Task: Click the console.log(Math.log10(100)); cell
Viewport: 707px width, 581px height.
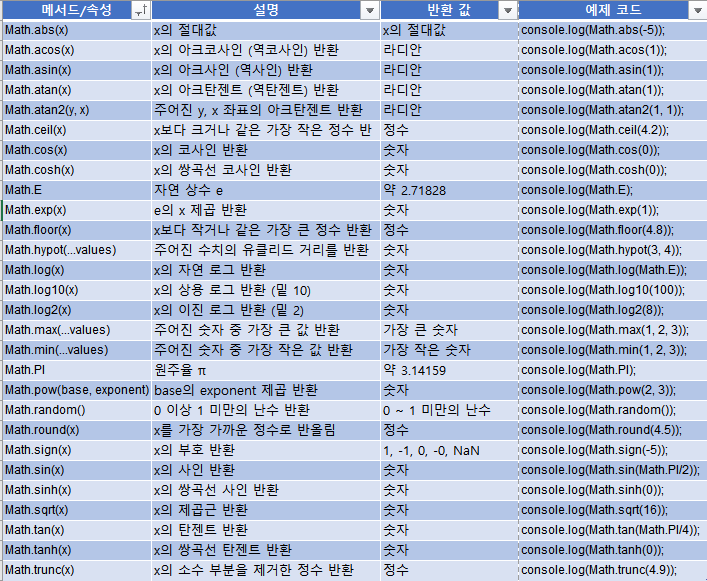Action: (613, 290)
